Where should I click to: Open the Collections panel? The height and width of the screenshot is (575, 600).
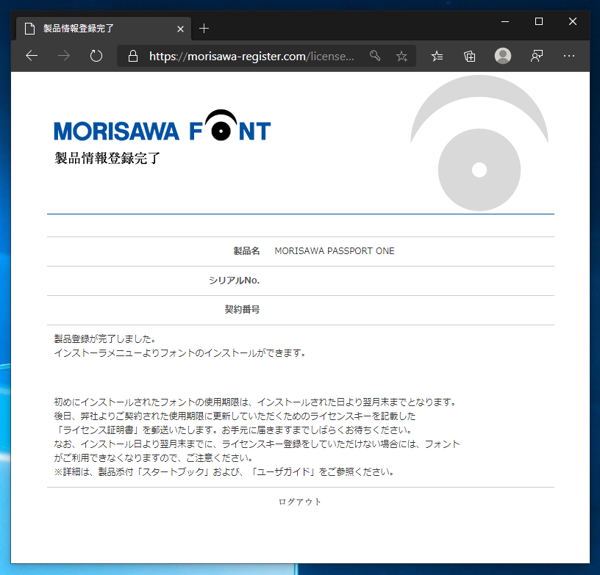click(470, 56)
